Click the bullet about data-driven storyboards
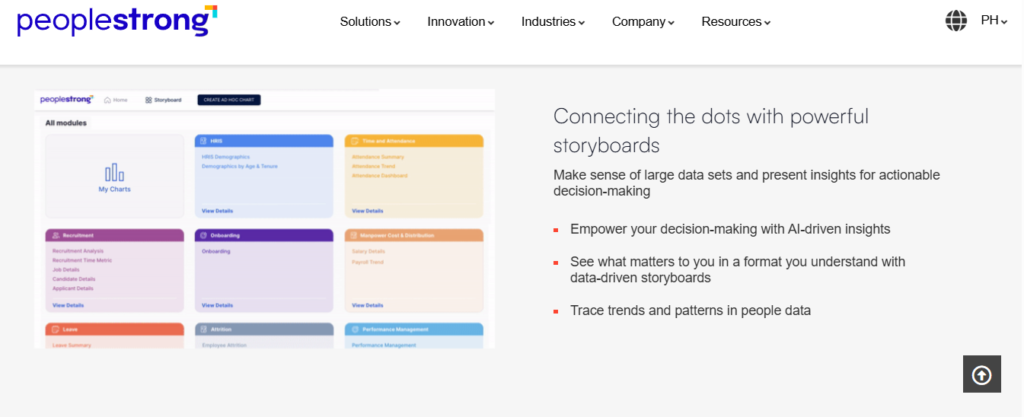This screenshot has width=1024, height=417. click(x=738, y=270)
